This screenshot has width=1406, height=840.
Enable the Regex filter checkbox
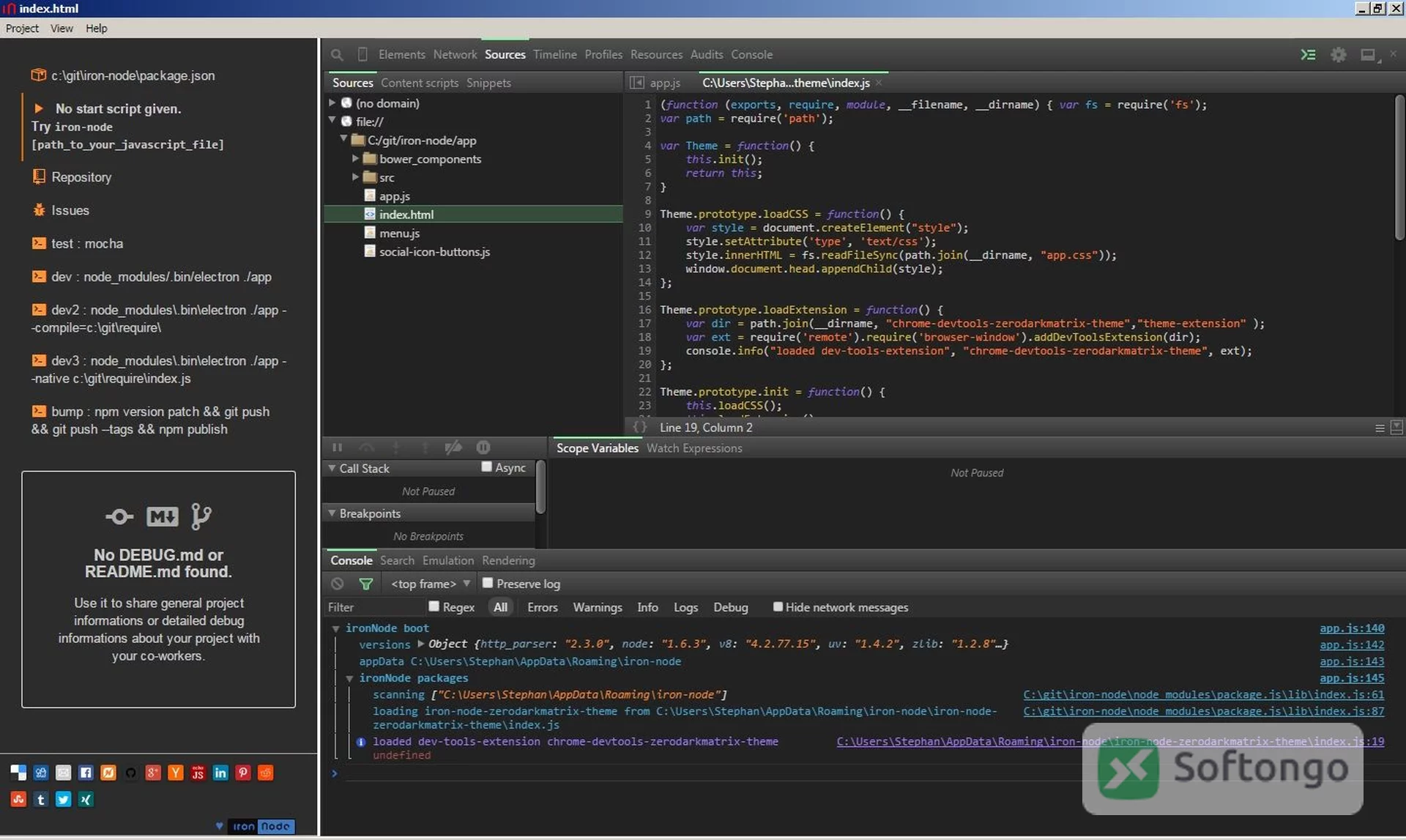coord(434,606)
